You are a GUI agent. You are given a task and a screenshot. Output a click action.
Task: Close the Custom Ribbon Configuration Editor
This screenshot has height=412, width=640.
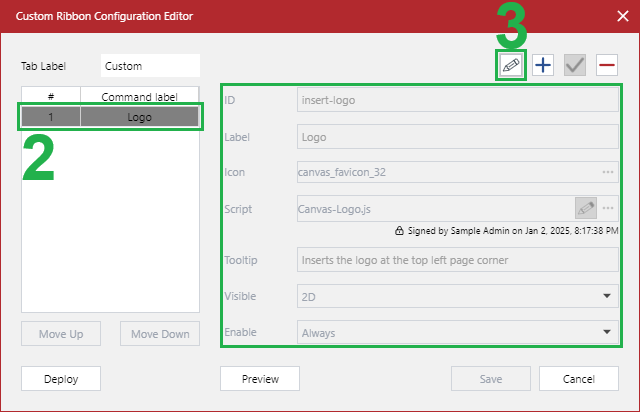click(620, 16)
